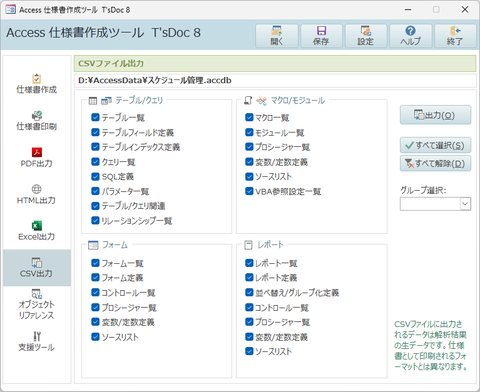Expand the グループ選択 dropdown arrow
The height and width of the screenshot is (392, 480).
(465, 204)
